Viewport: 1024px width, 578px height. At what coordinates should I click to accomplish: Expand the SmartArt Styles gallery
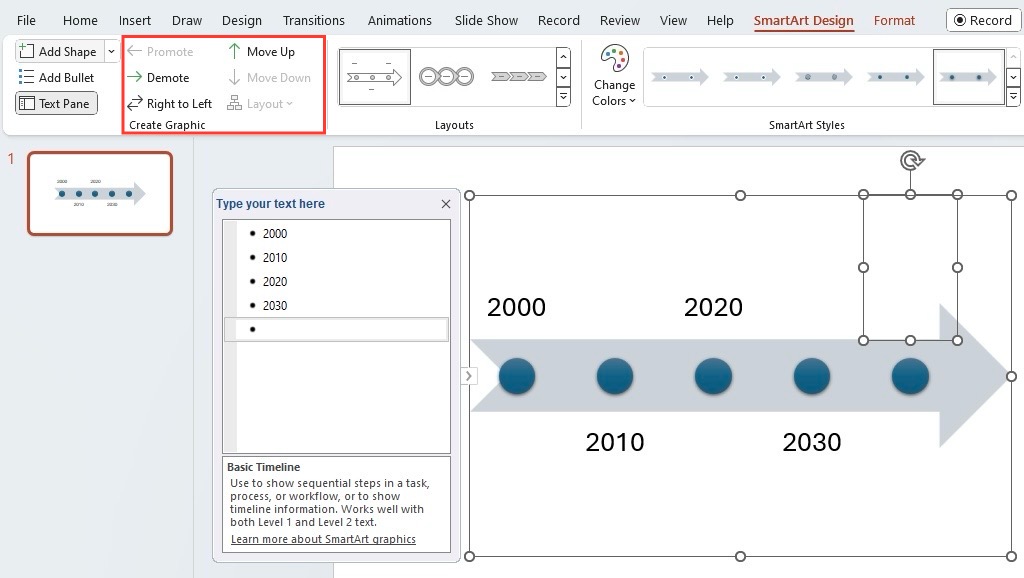[1013, 97]
